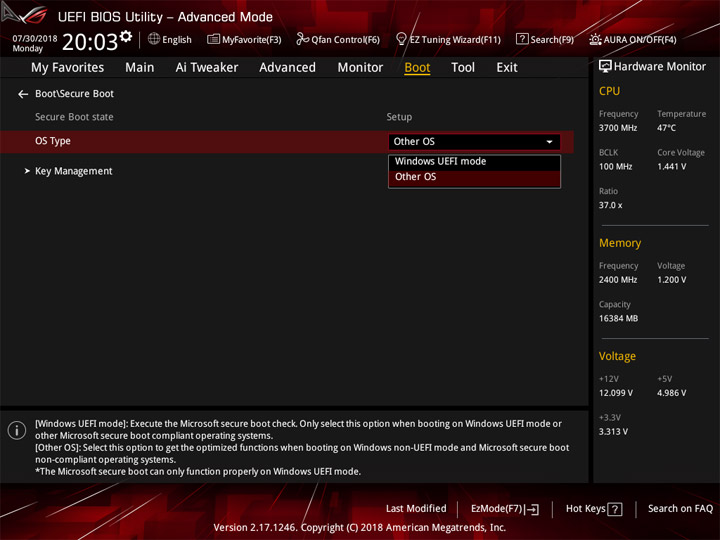The height and width of the screenshot is (540, 720).
Task: Click the 07/30/2018 date text
Action: 35,38
